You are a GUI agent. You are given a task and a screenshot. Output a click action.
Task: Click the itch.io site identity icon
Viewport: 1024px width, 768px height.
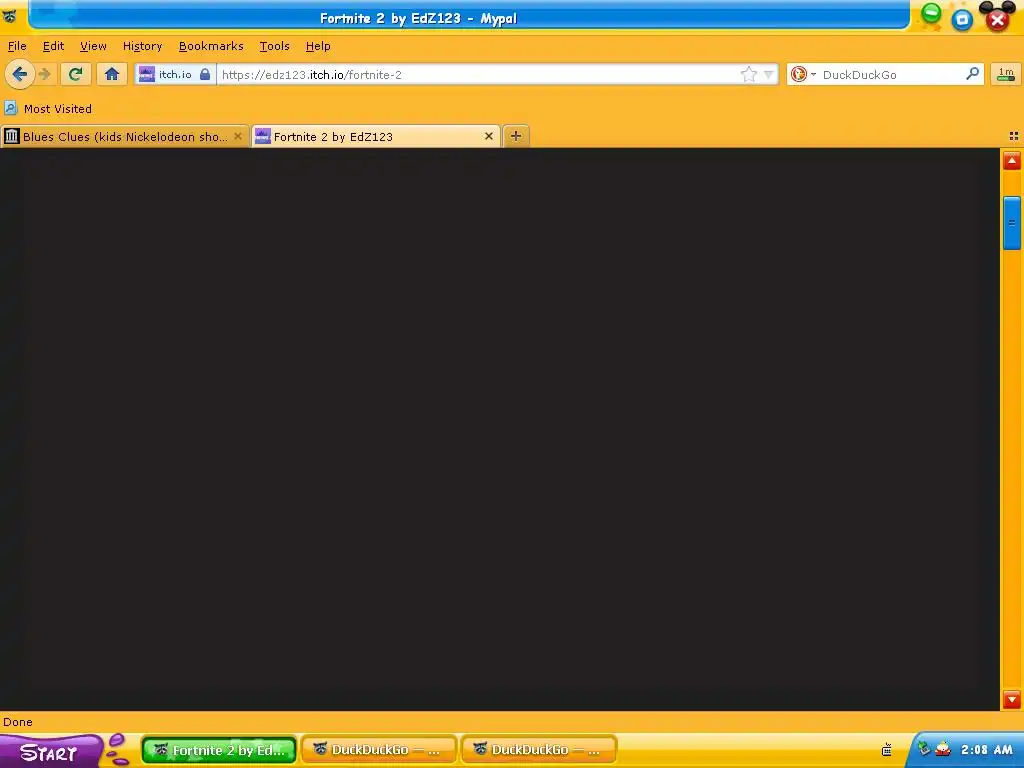tap(147, 74)
